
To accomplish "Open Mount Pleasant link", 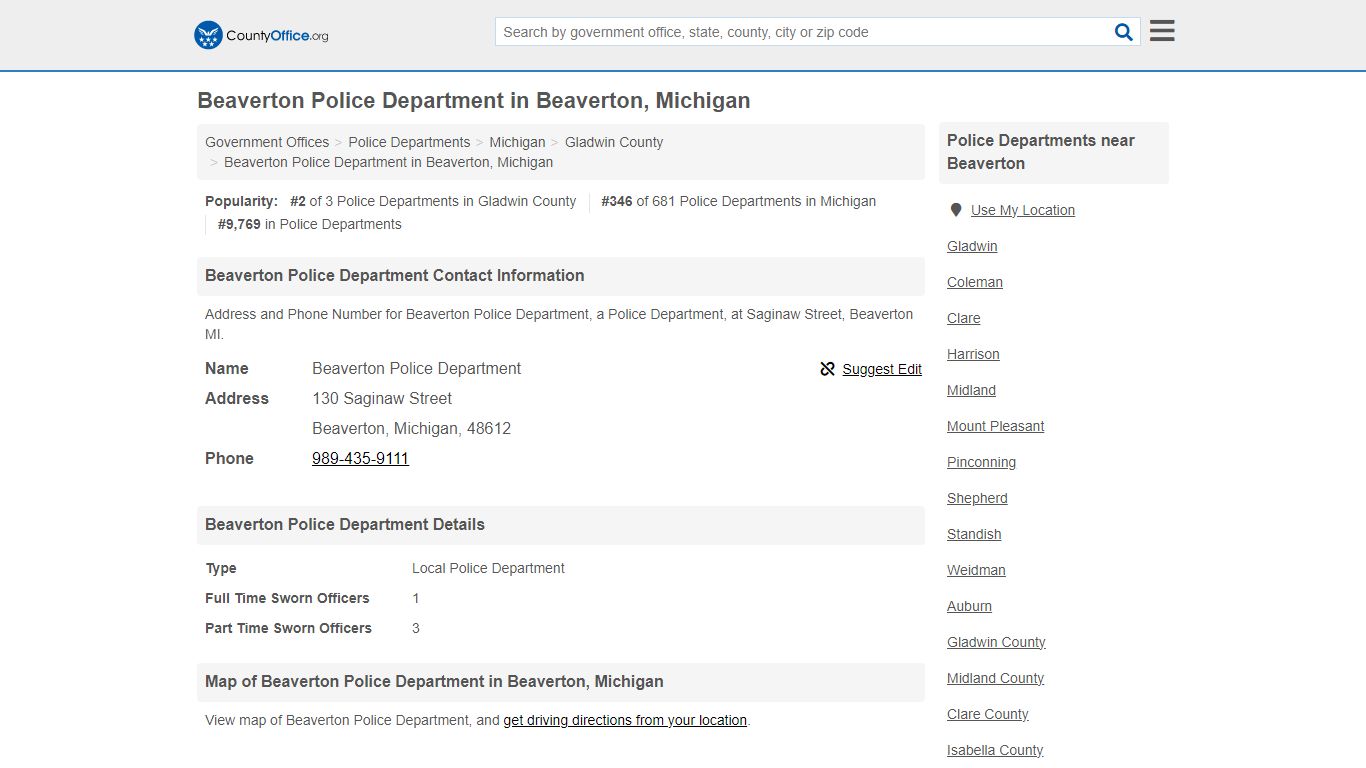I will point(995,426).
